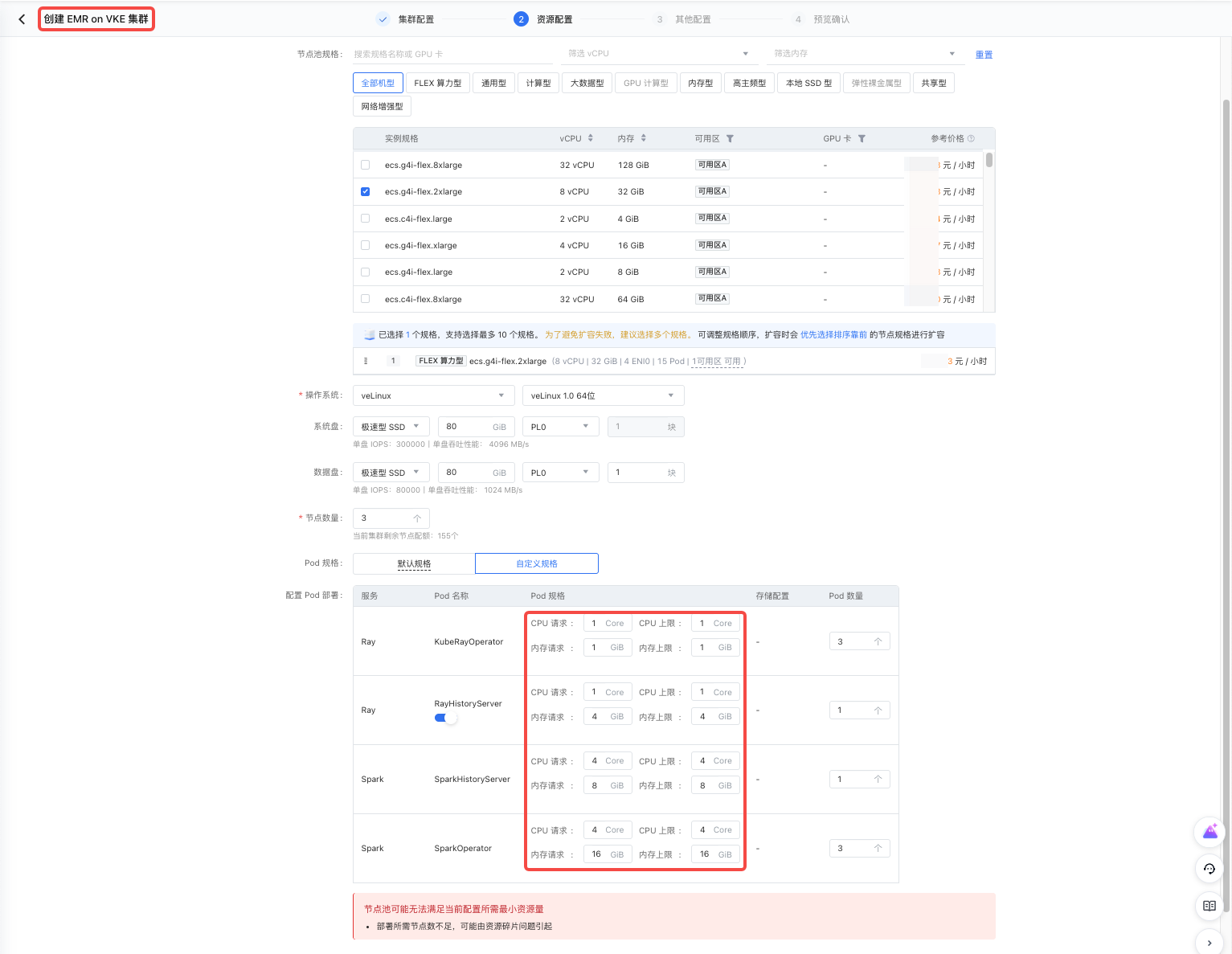Screen dimensions: 1232x954
Task: Open the veLinux operating system dropdown
Action: (432, 395)
